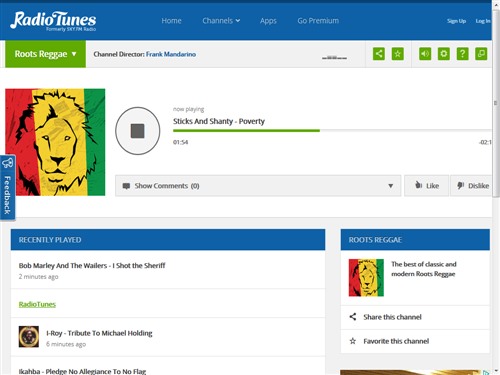The image size is (500, 375).
Task: Open the Home menu item
Action: 171,21
